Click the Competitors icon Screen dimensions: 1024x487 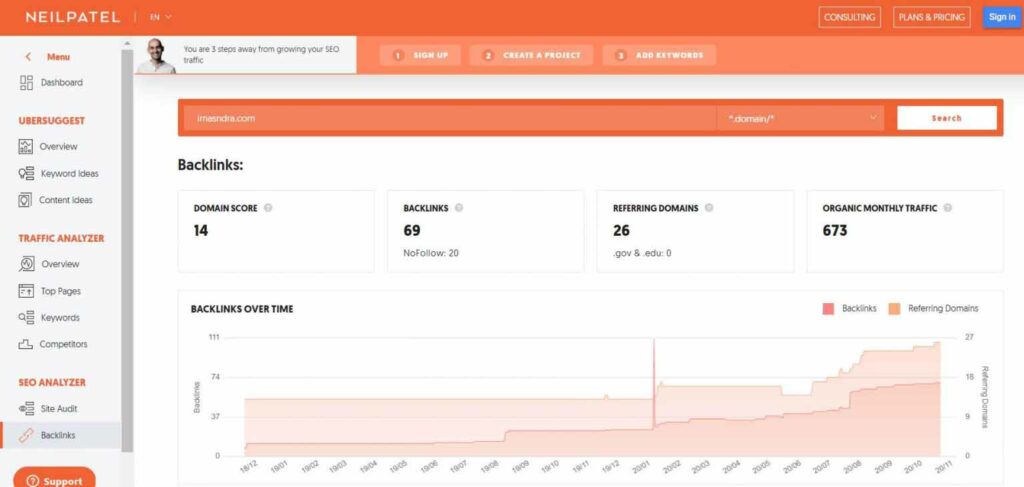tap(26, 344)
